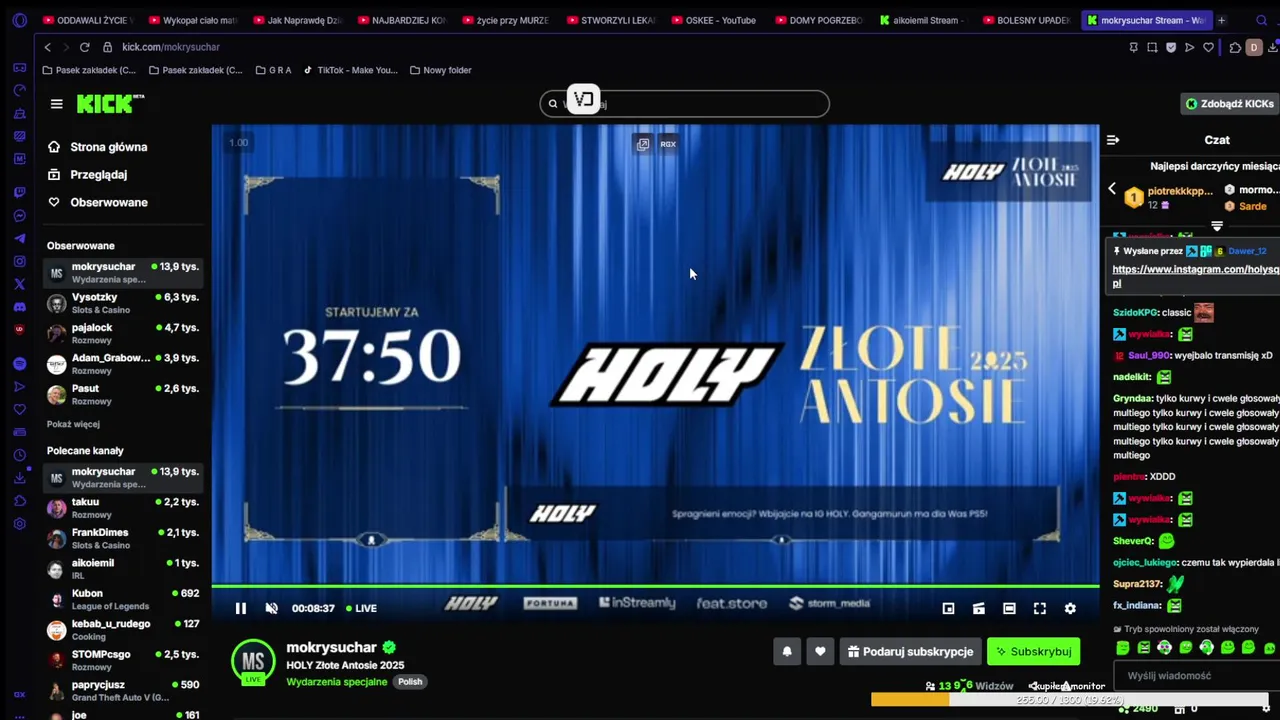Click the pop-out icon above video
Viewport: 1280px width, 720px height.
(x=643, y=144)
